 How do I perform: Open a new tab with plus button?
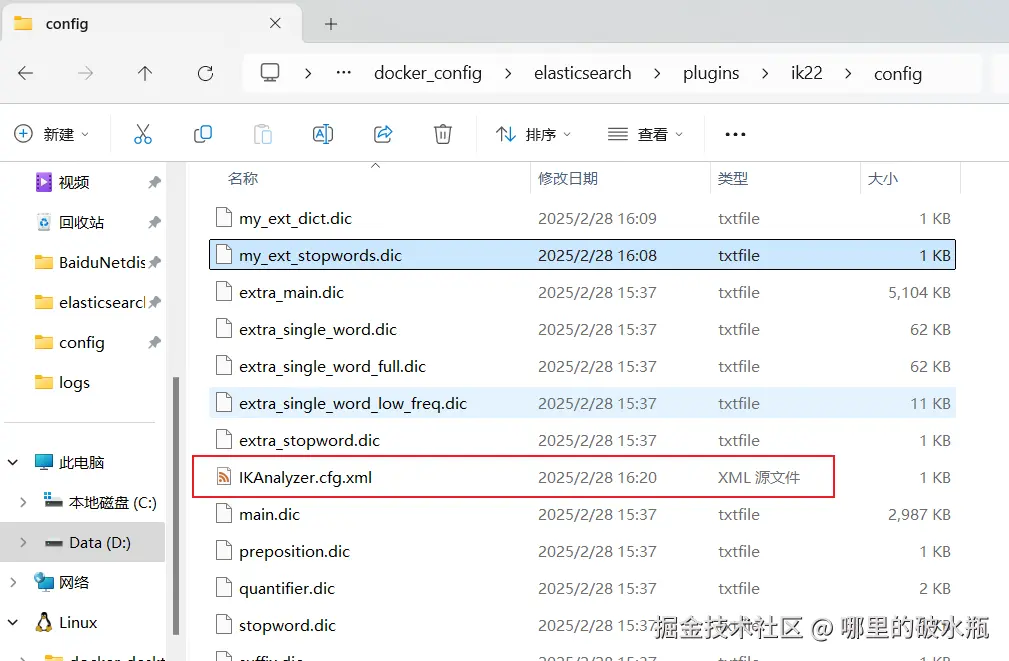[331, 24]
